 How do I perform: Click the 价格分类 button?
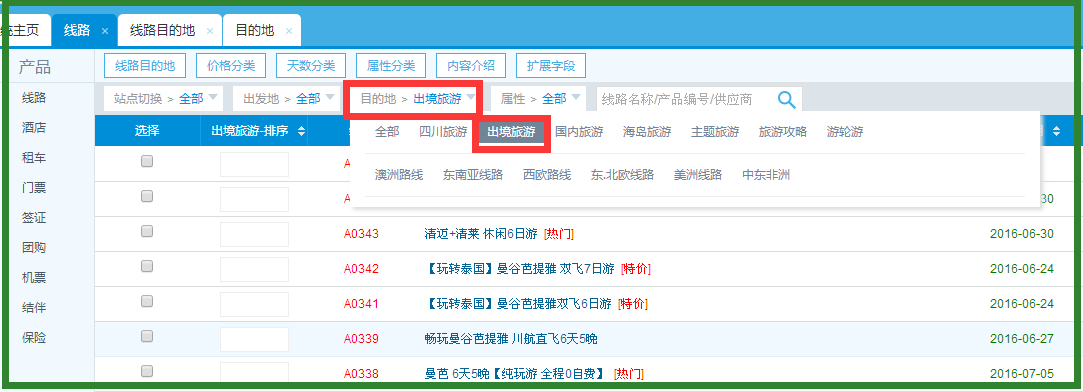[x=231, y=66]
